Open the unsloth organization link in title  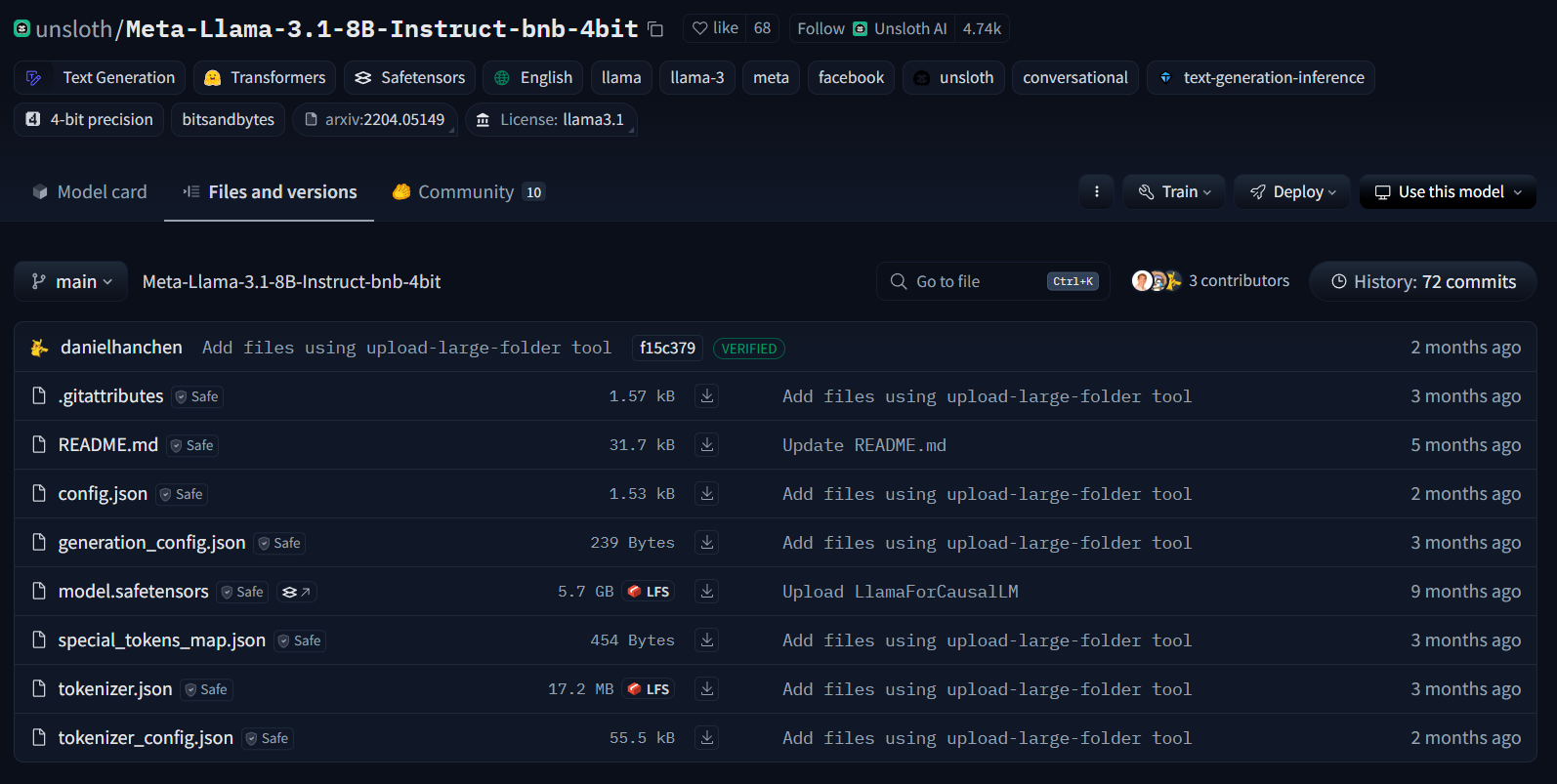point(73,29)
